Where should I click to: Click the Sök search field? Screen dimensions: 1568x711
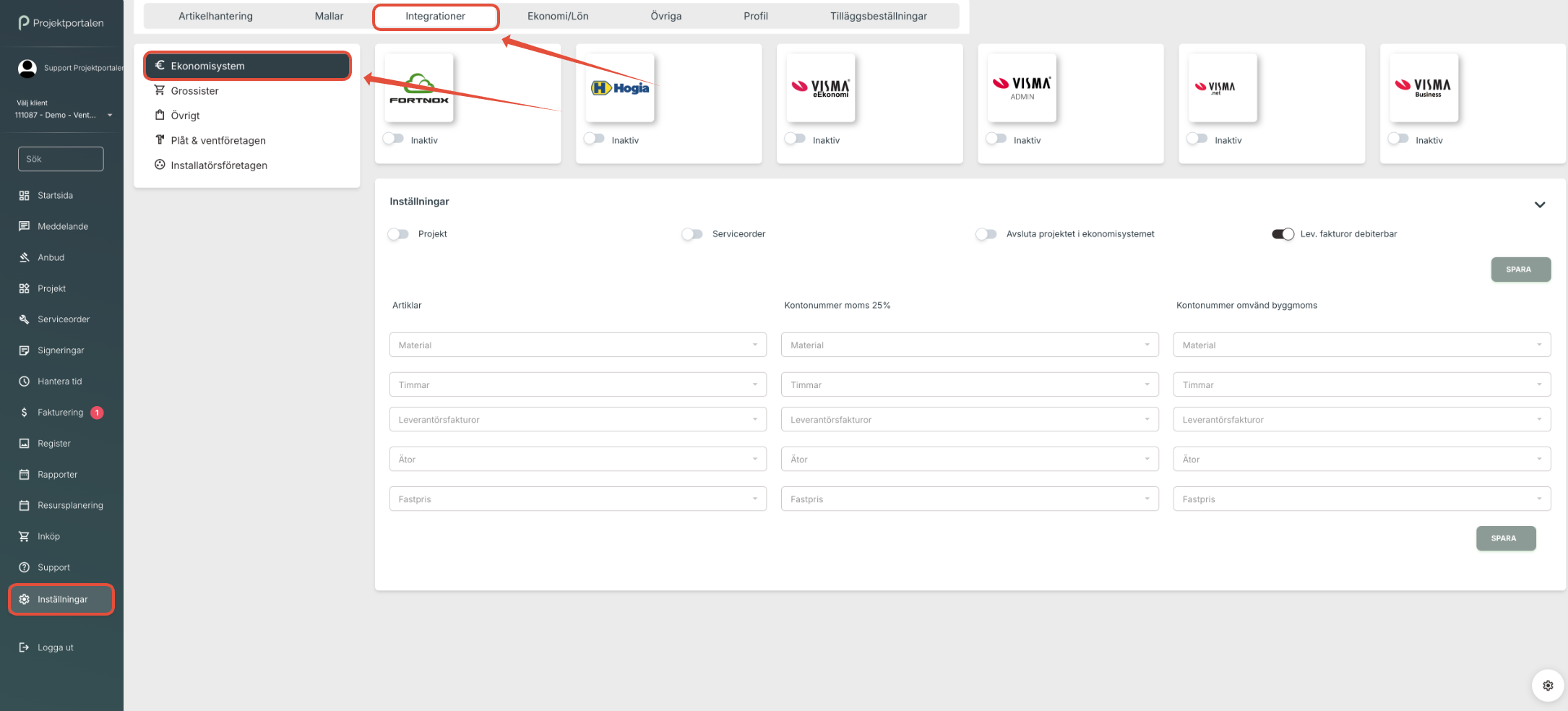click(61, 159)
